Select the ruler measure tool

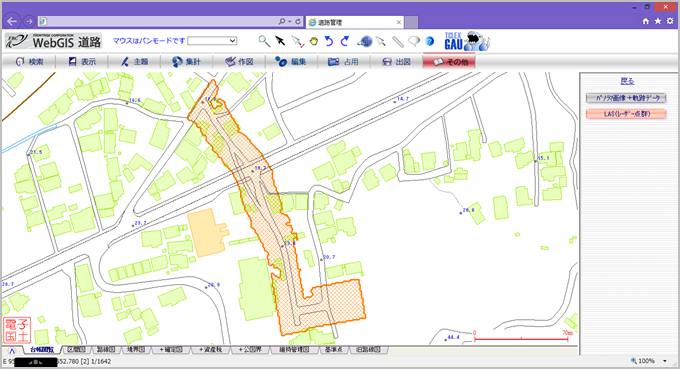click(398, 41)
